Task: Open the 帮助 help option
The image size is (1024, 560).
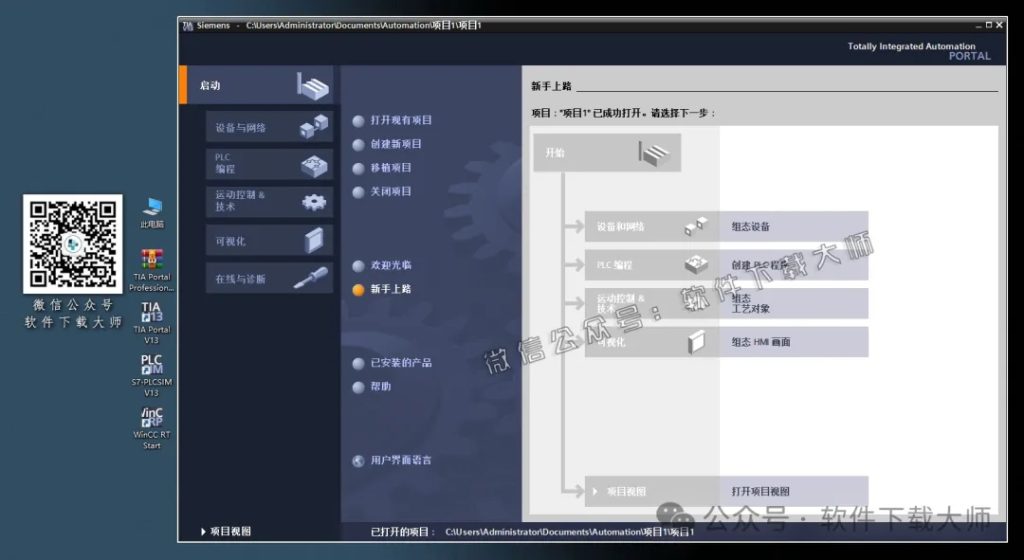Action: click(372, 386)
